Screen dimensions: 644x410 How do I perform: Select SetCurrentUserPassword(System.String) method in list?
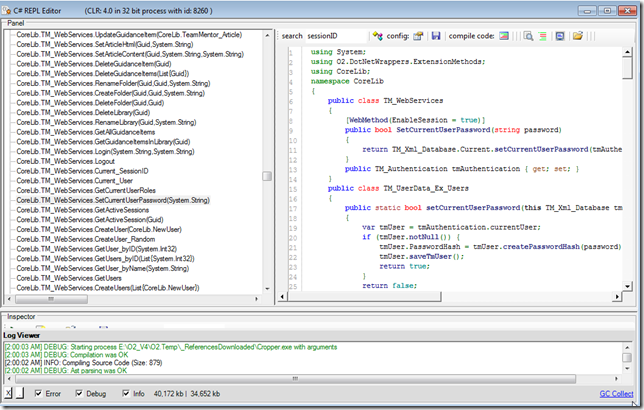[113, 200]
